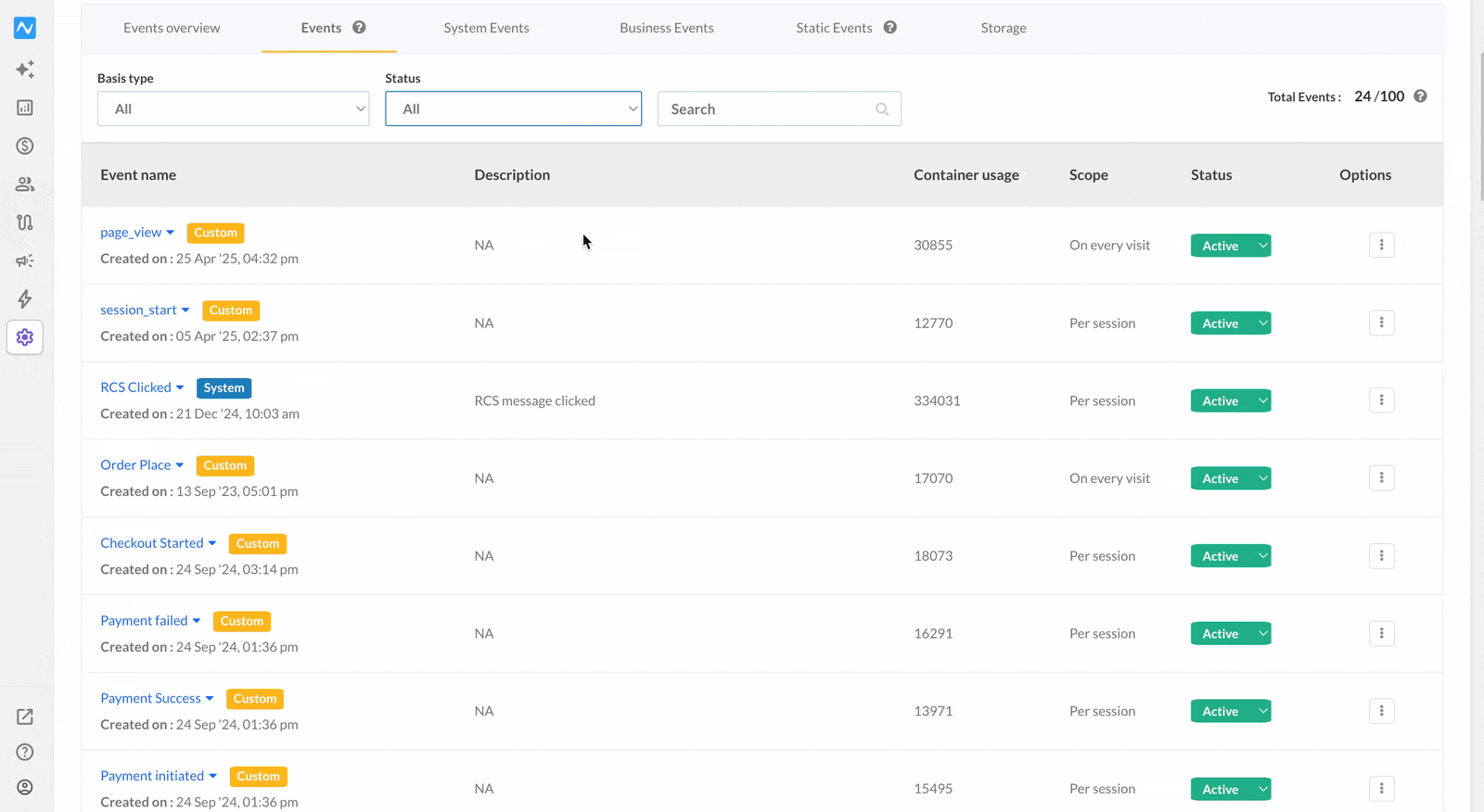Open the AI sparkle icon in sidebar
This screenshot has height=812, width=1484.
(25, 70)
